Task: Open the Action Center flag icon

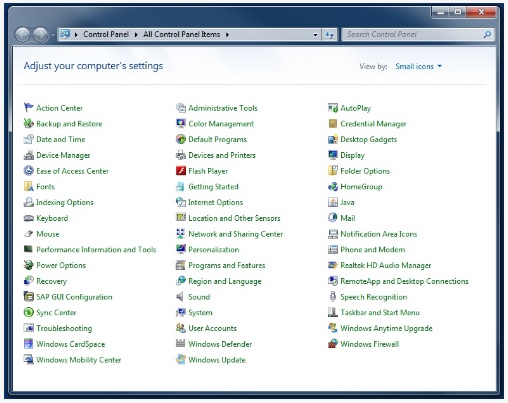Action: (x=29, y=108)
